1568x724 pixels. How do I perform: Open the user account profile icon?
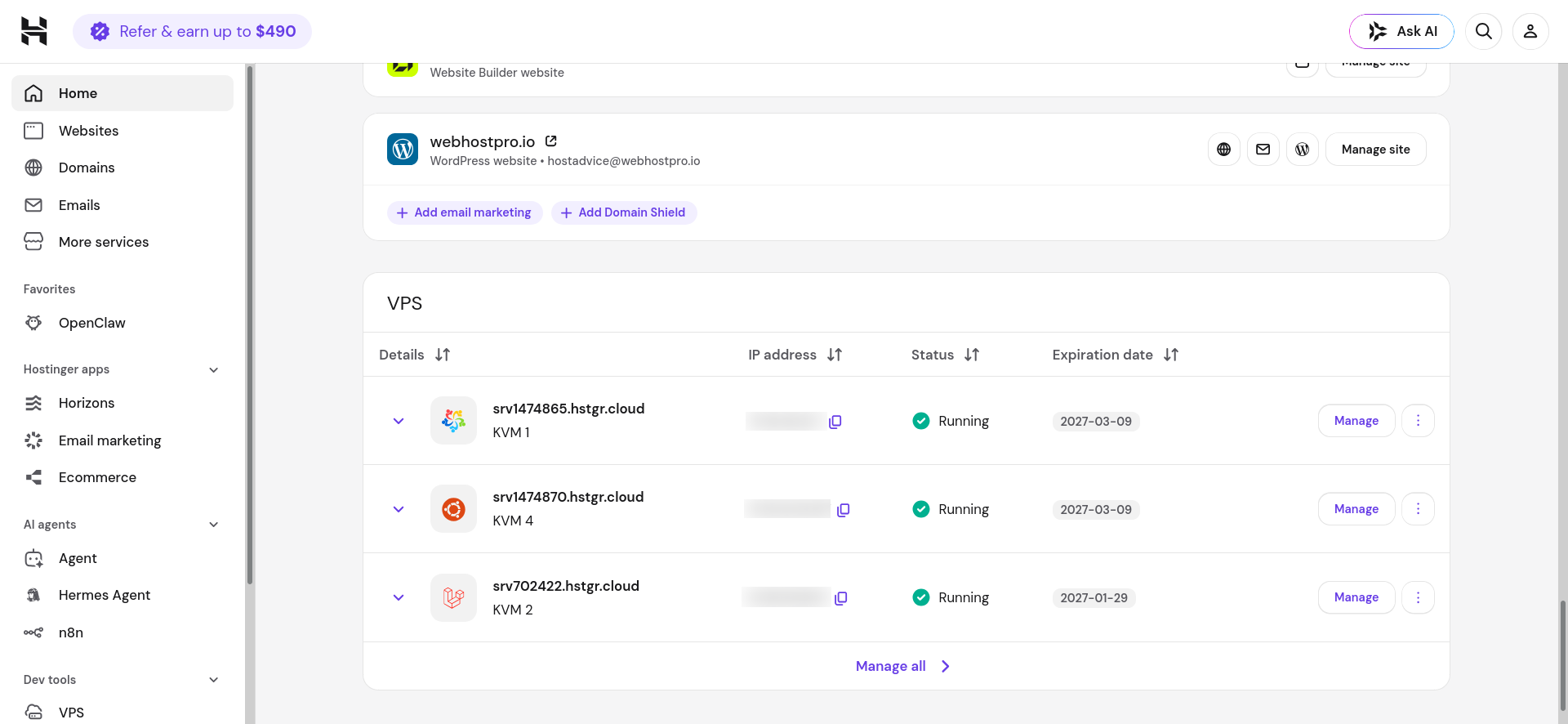[1530, 31]
